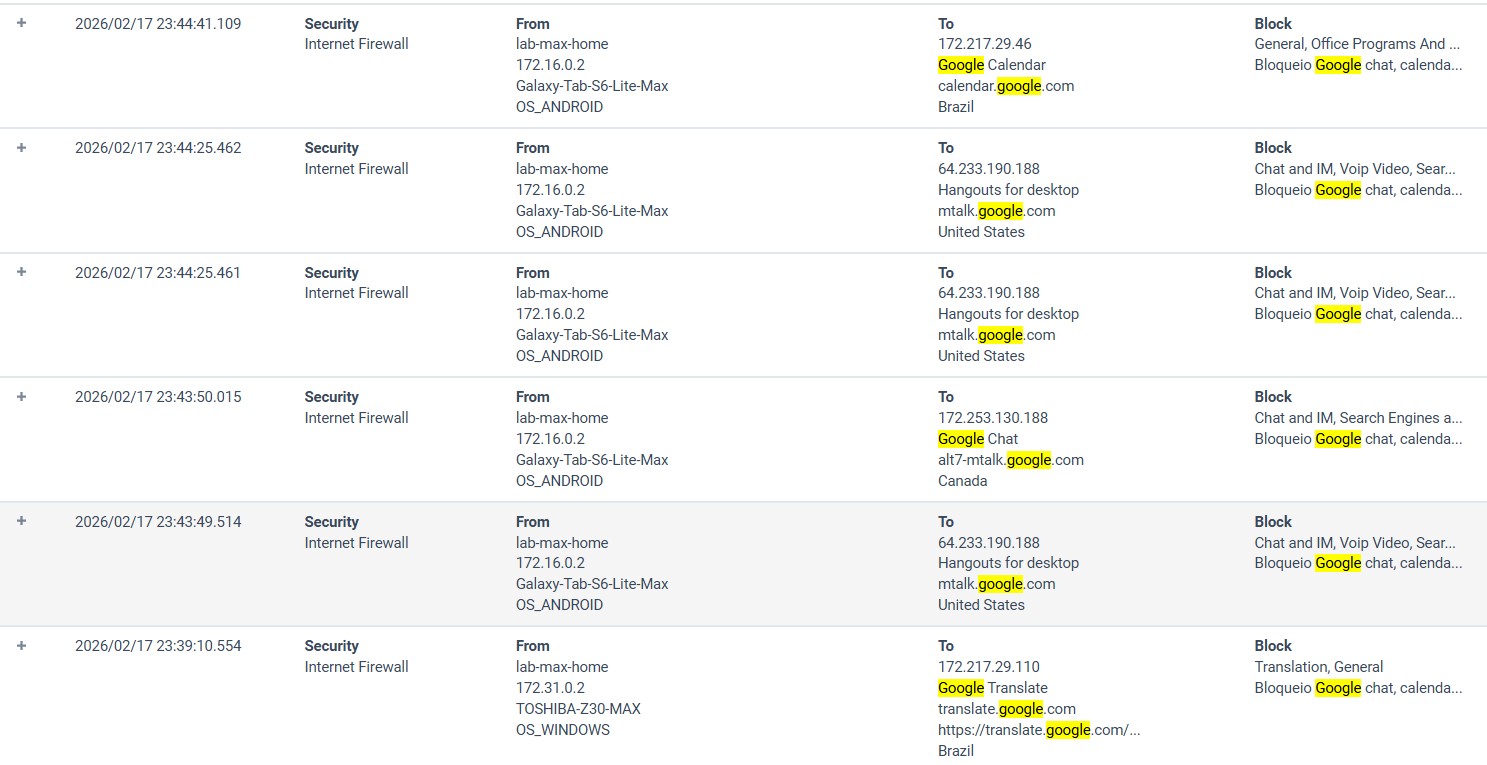
Task: Click the OS_WINDOWS label in last row
Action: point(562,730)
